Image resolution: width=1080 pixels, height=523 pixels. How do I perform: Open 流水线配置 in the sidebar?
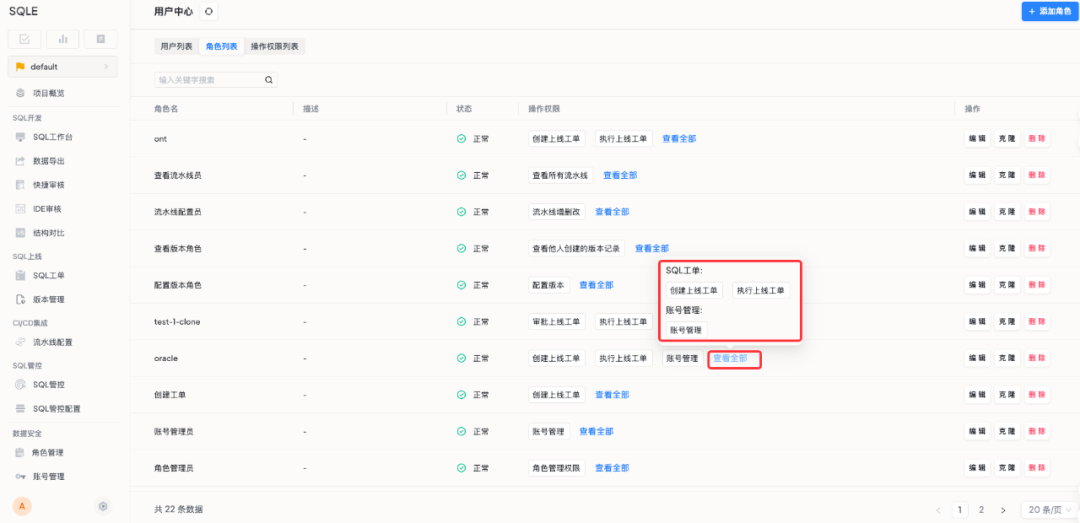pos(52,342)
